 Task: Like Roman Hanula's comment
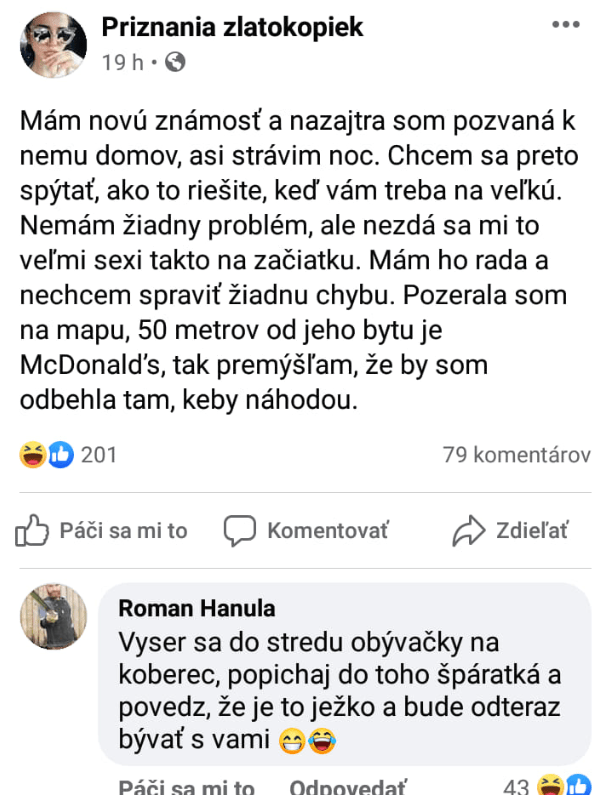coord(186,787)
